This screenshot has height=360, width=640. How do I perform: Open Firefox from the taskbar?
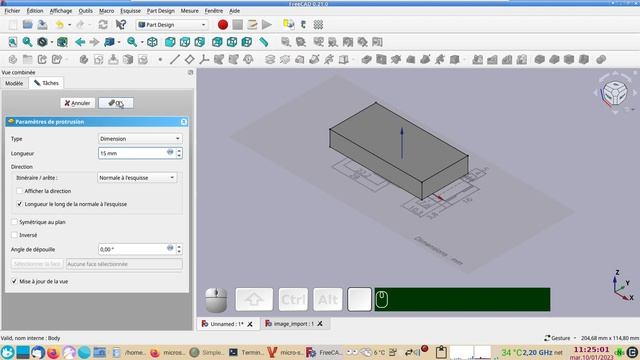point(53,352)
